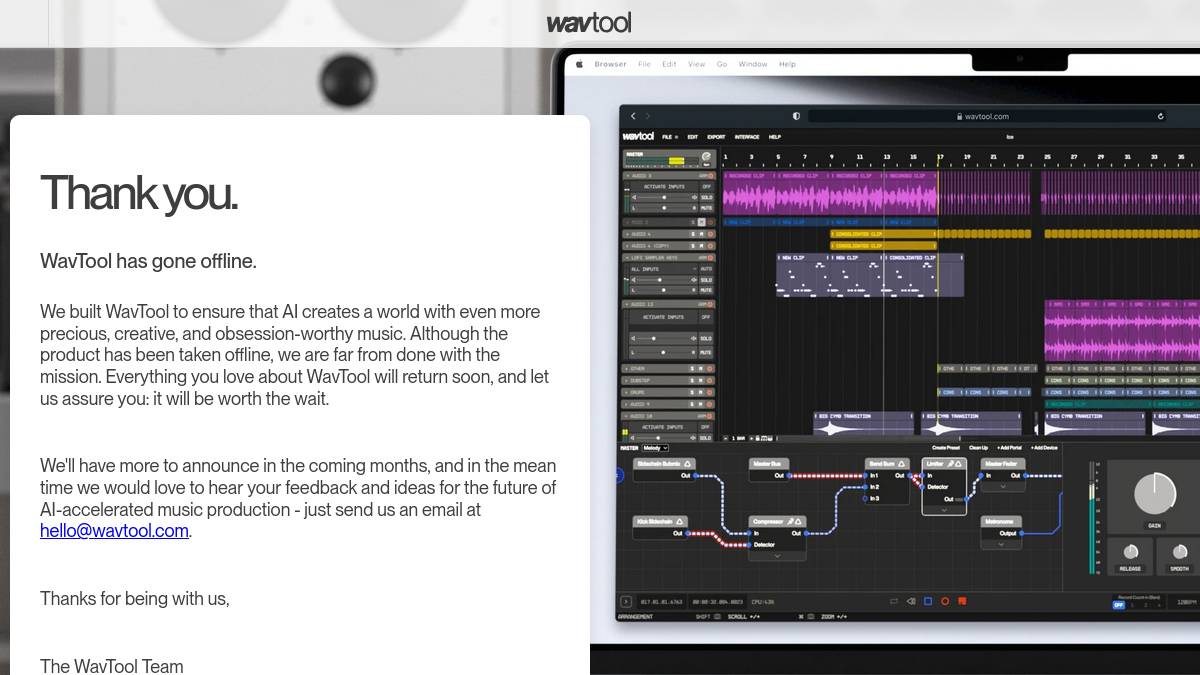Expand the Metronome node chevron
Screen dimensions: 1200x675
tap(1001, 544)
